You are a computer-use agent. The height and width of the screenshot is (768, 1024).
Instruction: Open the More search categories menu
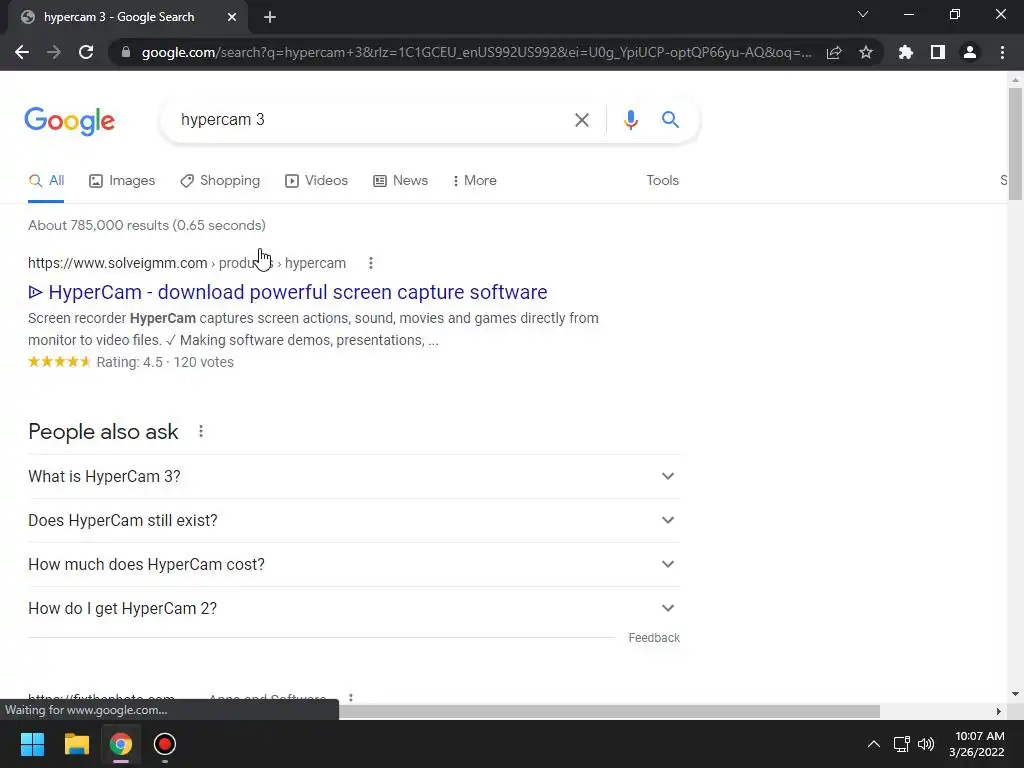pyautogui.click(x=475, y=181)
